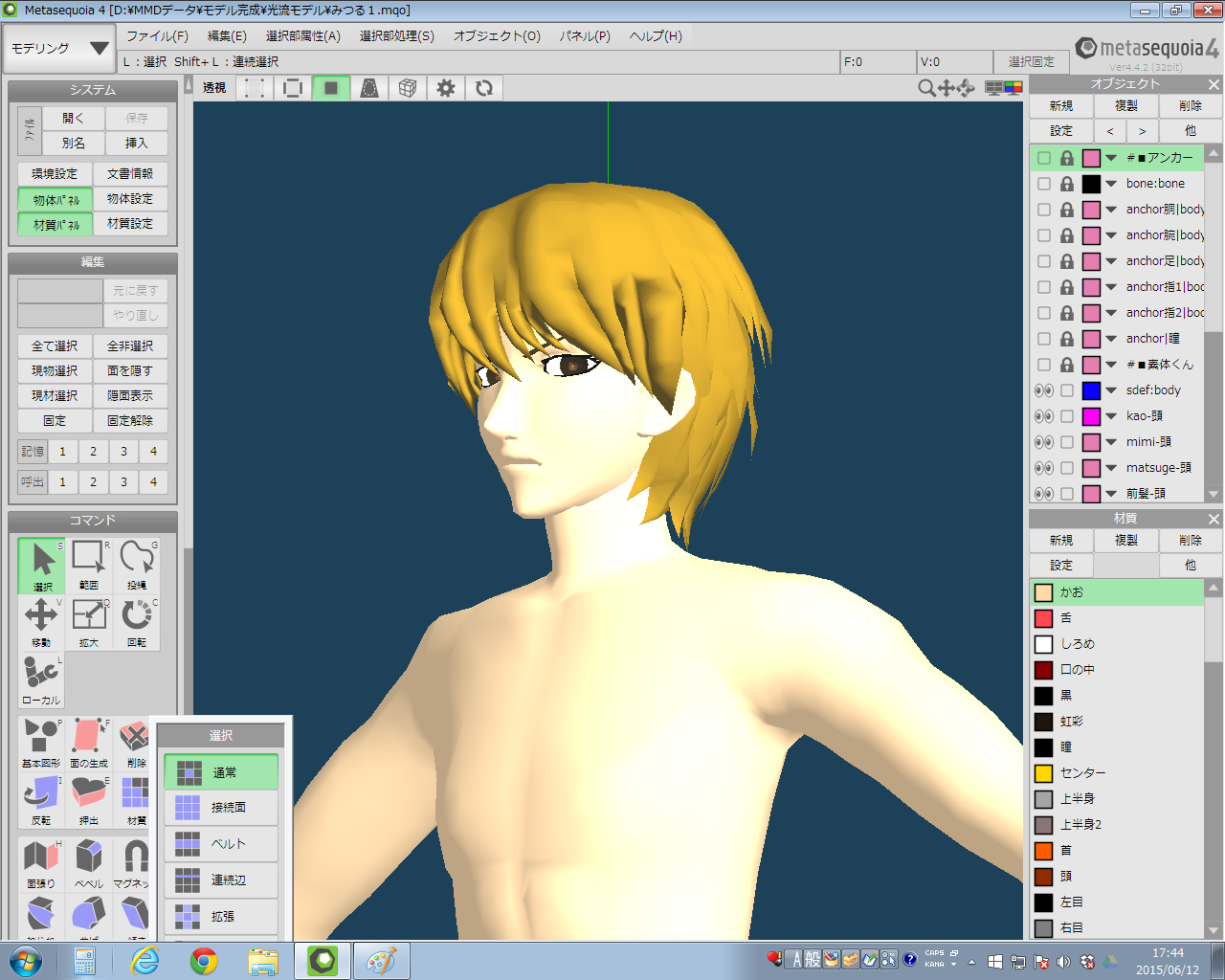The image size is (1225, 980).
Task: Click the 別名 save-as button
Action: coord(74,143)
